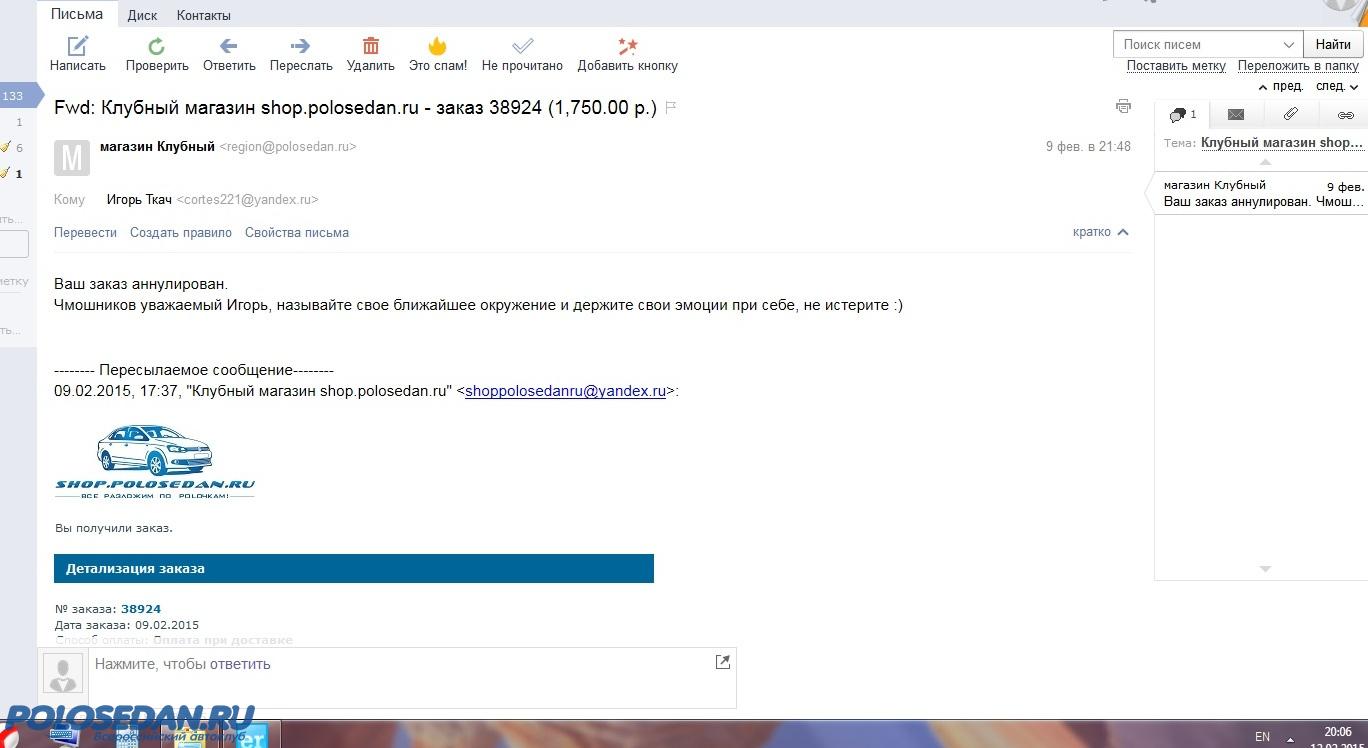Open the Поставить метку label menu
Image resolution: width=1368 pixels, height=748 pixels.
coord(1176,66)
